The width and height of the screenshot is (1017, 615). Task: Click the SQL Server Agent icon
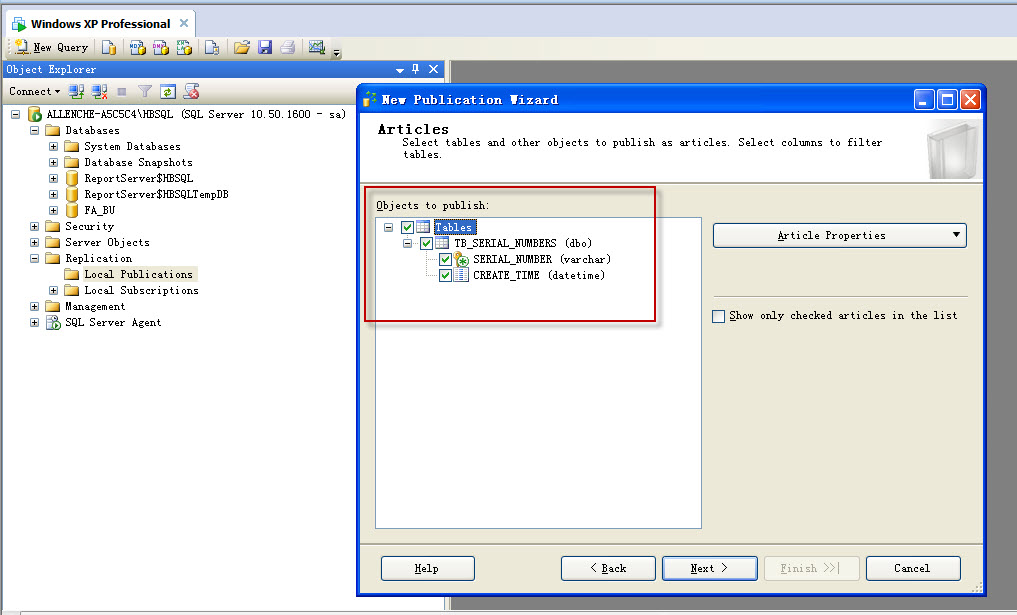coord(53,322)
